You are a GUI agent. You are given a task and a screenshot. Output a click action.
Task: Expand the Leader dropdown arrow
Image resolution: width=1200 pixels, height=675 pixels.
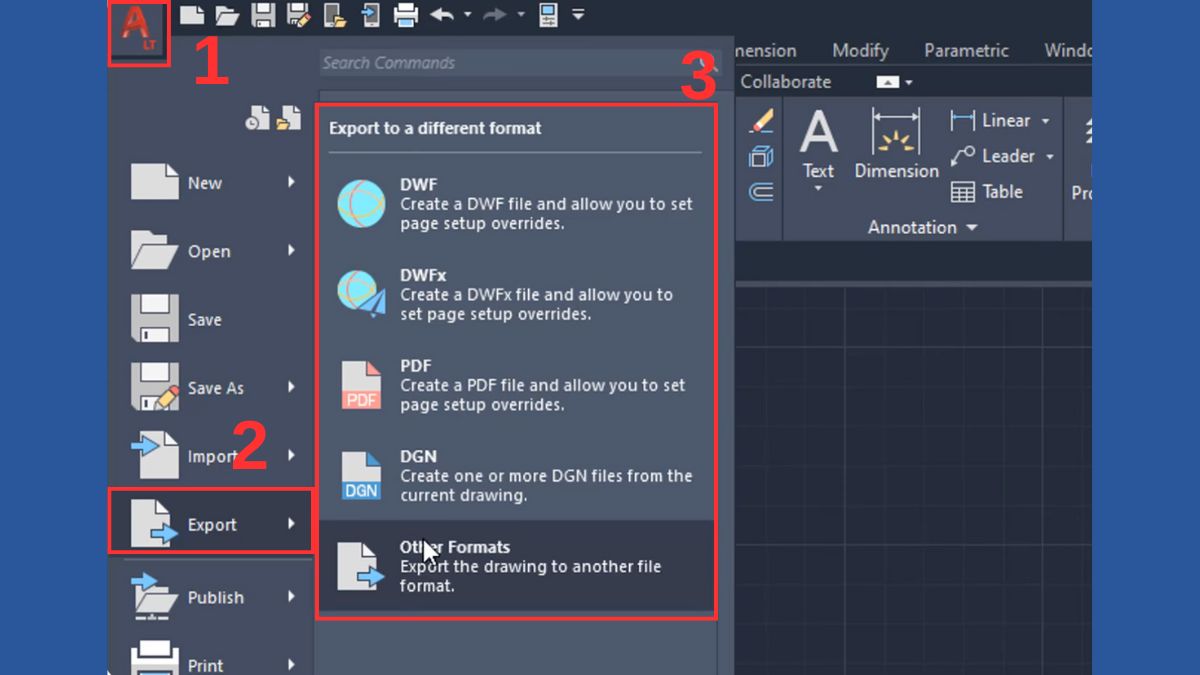coord(1049,157)
